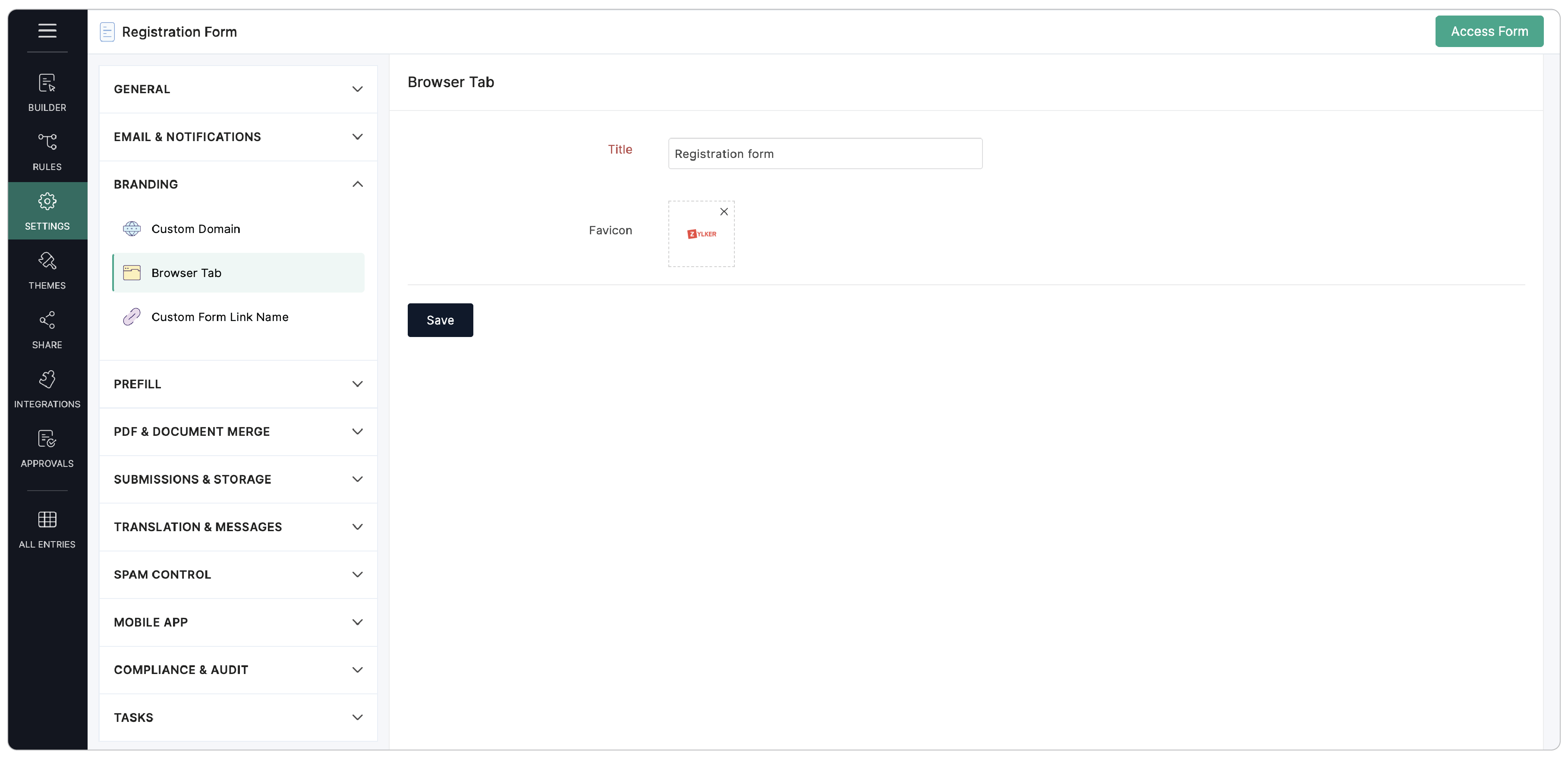Click the Access Form button
This screenshot has width=1568, height=759.
click(1488, 31)
